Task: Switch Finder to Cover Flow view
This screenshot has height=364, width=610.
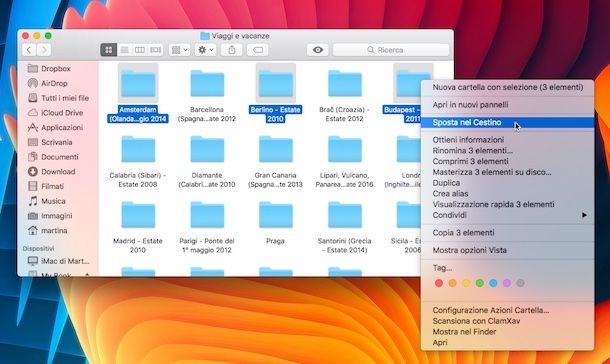Action: click(156, 50)
